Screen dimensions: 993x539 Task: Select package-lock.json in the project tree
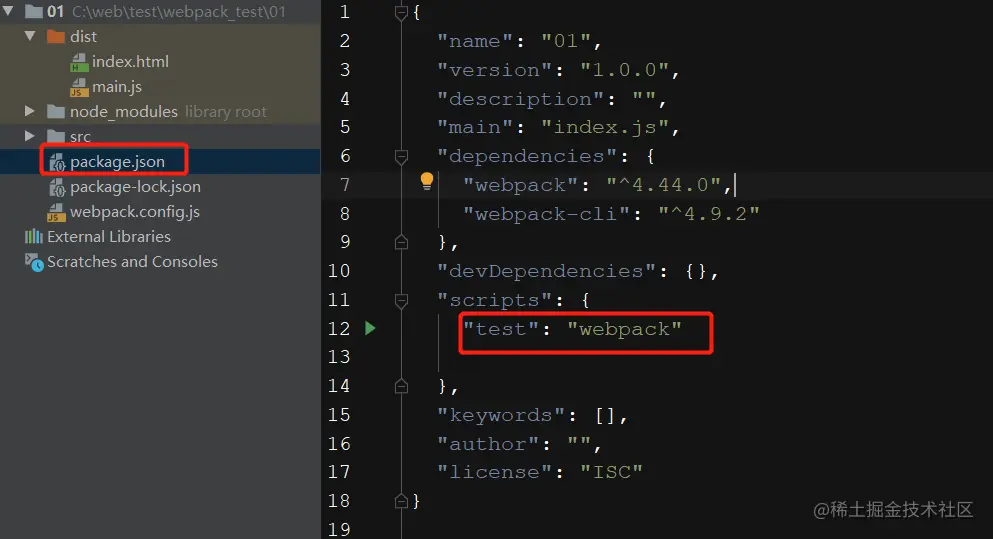point(135,187)
